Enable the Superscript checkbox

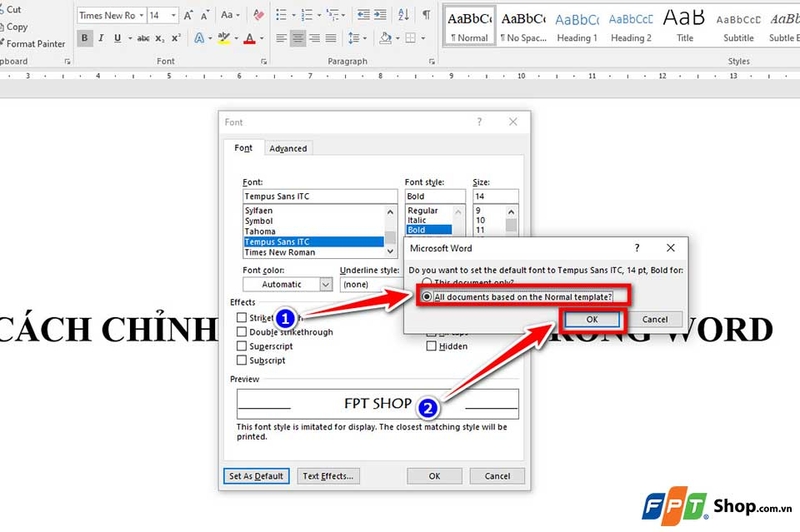[242, 346]
